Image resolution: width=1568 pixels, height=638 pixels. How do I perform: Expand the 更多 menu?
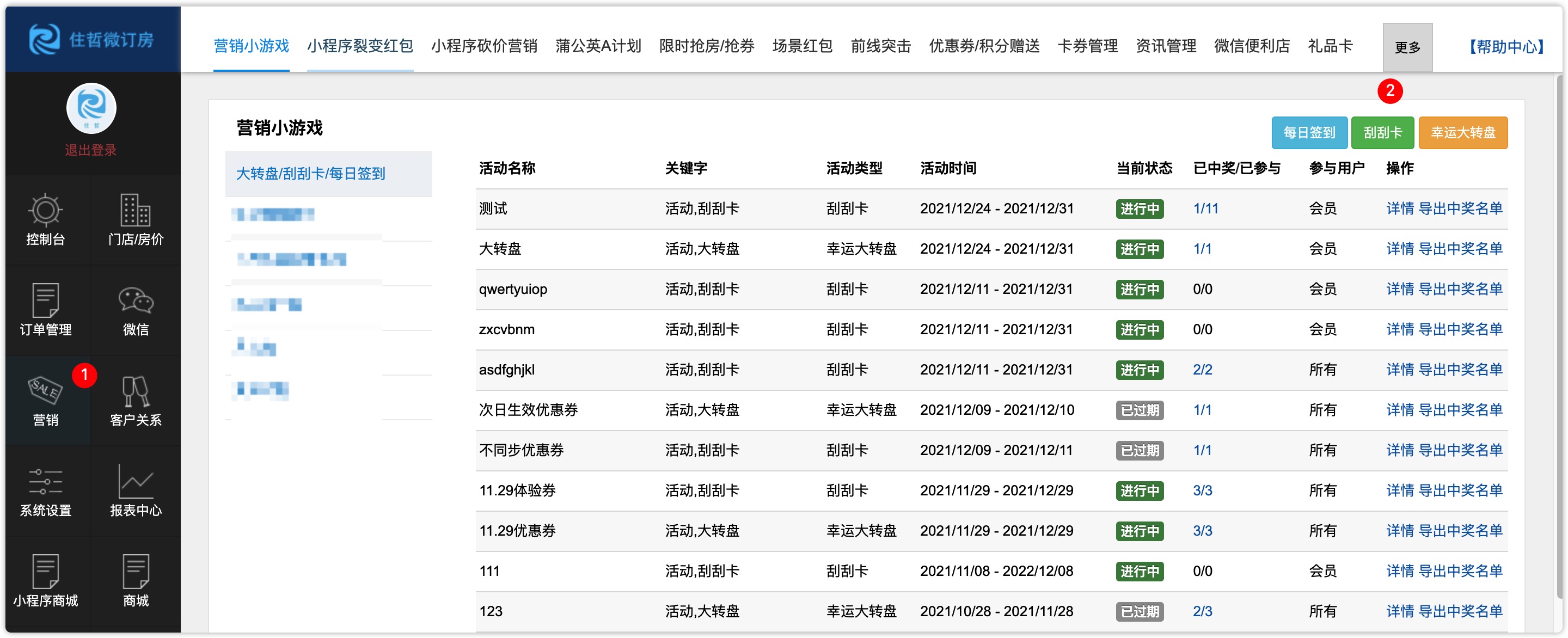[1407, 47]
